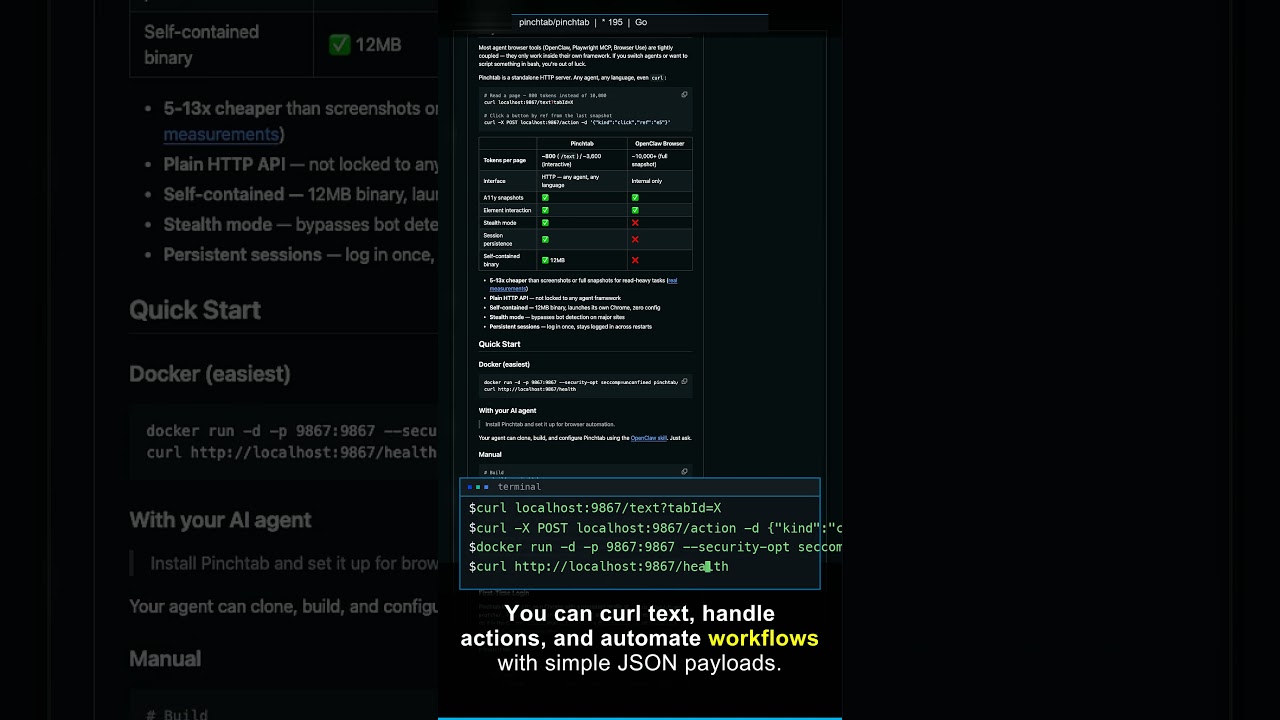Open the real measurements link

coord(583,284)
